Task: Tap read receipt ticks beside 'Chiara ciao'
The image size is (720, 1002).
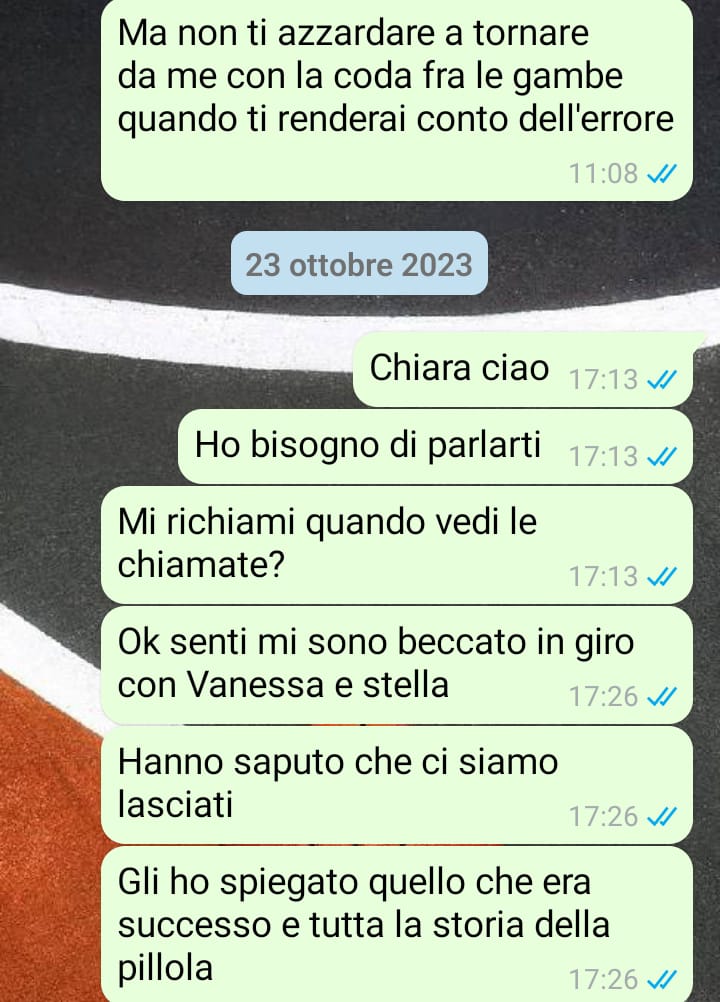Action: click(662, 380)
